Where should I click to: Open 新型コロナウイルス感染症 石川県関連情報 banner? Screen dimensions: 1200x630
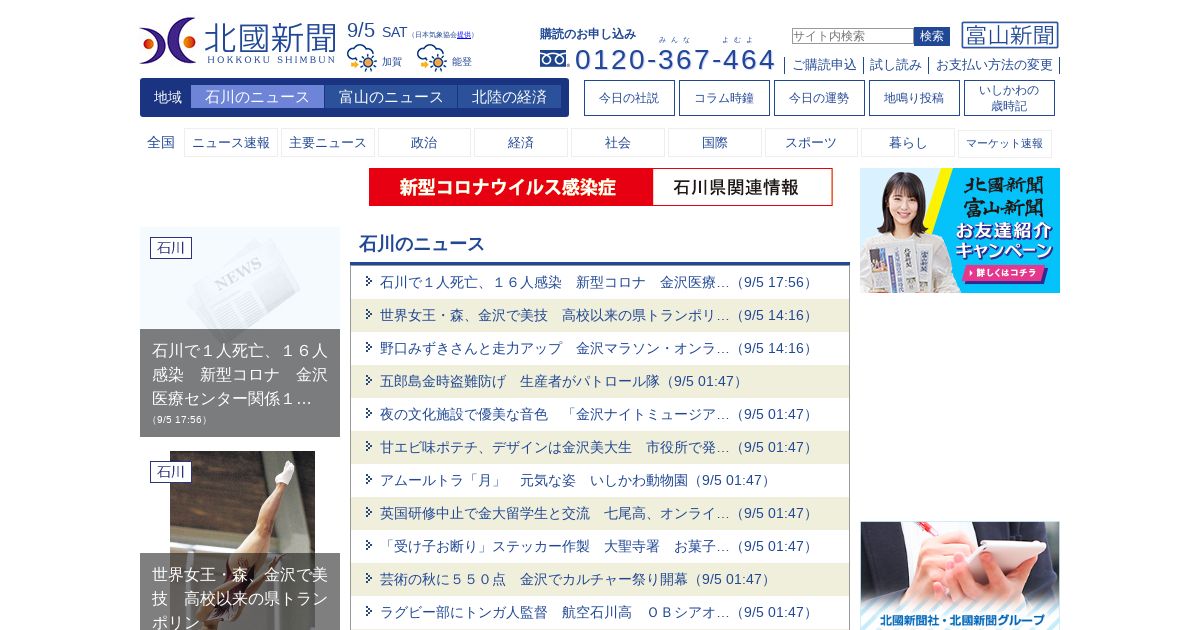[600, 187]
